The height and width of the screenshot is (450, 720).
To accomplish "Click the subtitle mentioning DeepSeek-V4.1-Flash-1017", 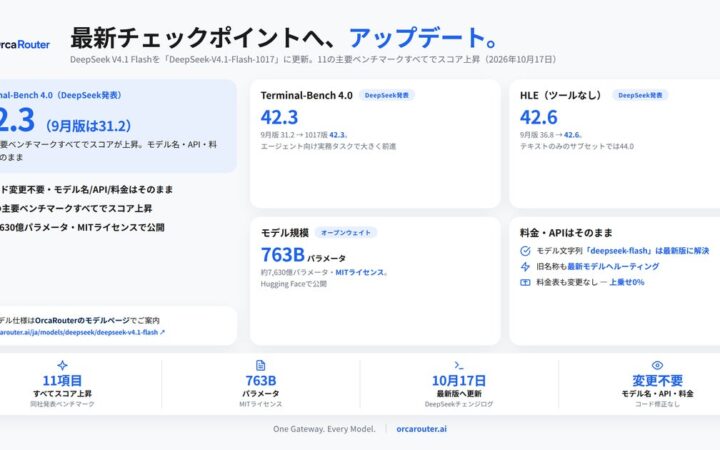I will [x=313, y=59].
